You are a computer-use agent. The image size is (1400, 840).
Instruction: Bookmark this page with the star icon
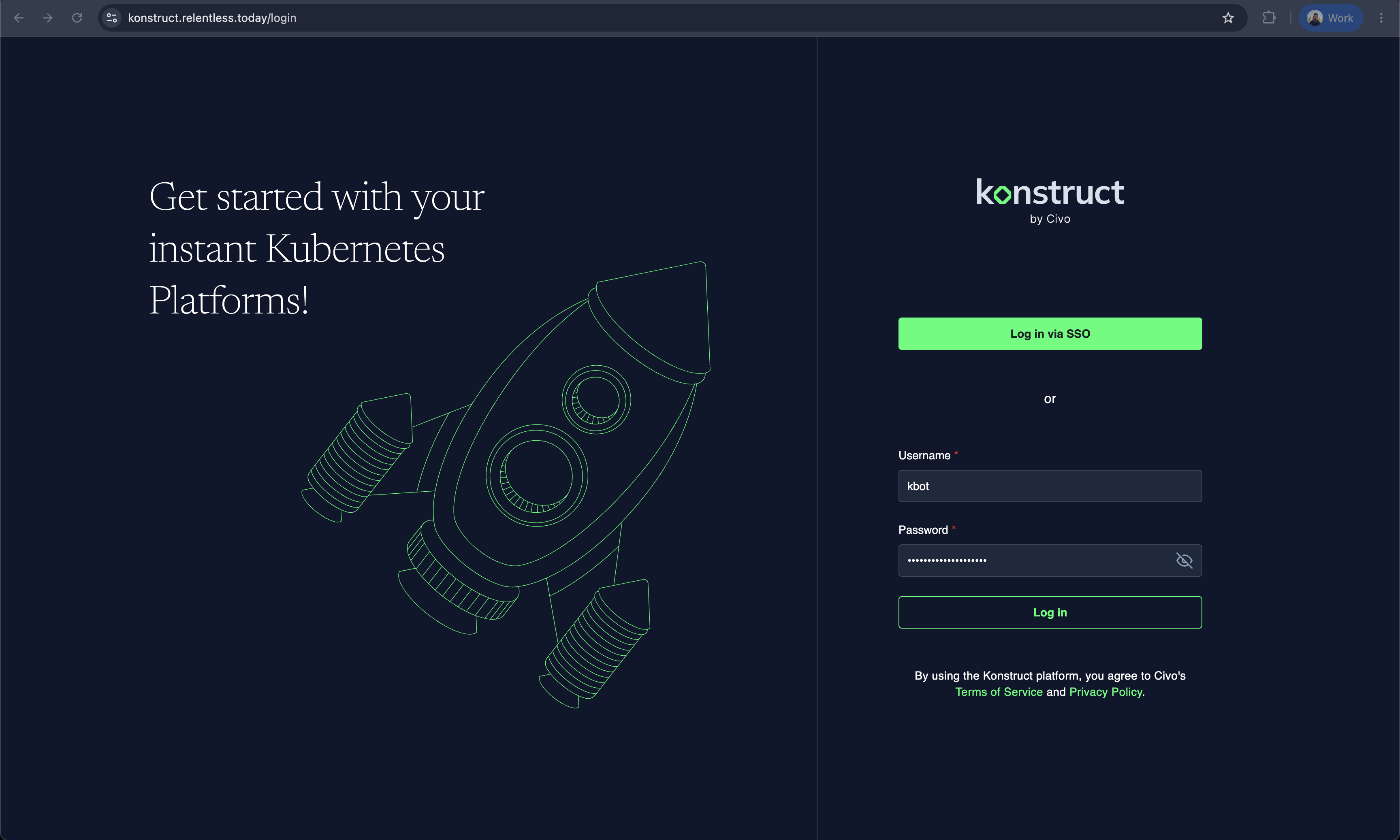pyautogui.click(x=1228, y=18)
